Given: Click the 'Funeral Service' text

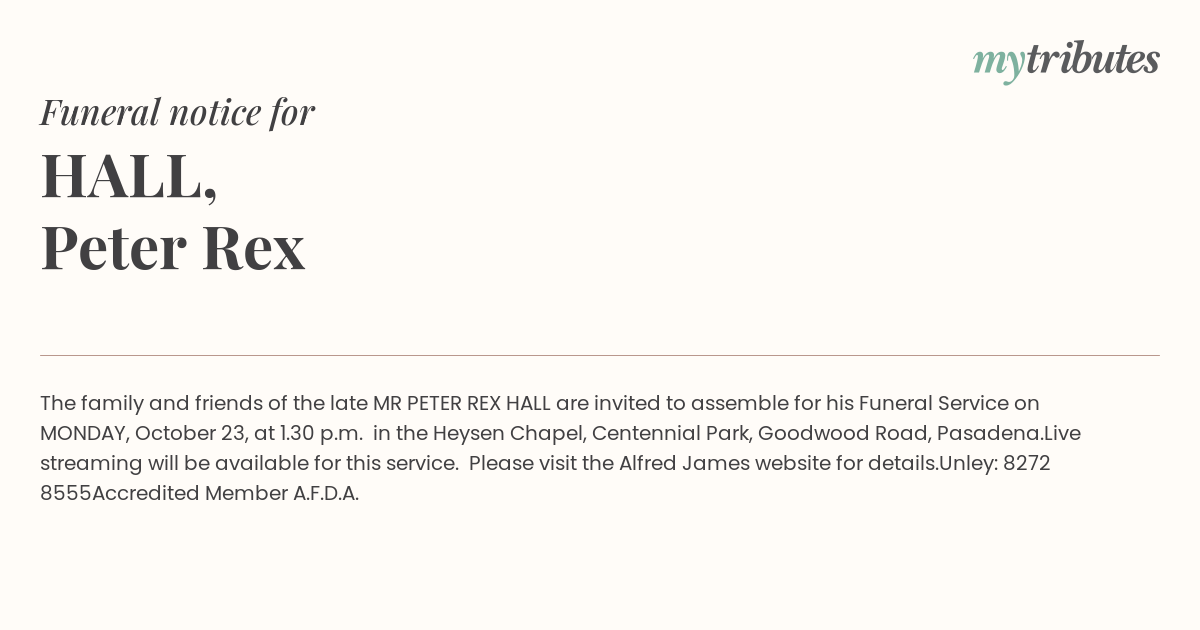Looking at the screenshot, I should (x=933, y=403).
